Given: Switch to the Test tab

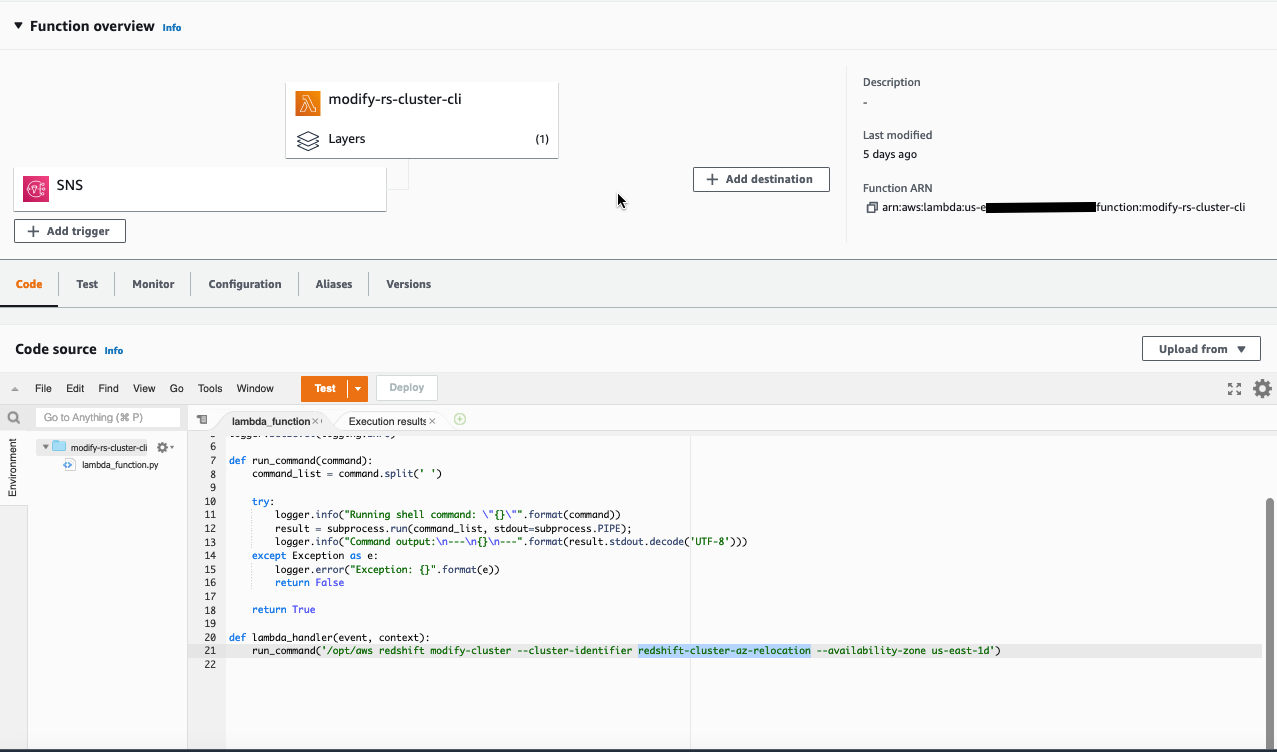Looking at the screenshot, I should pos(87,284).
